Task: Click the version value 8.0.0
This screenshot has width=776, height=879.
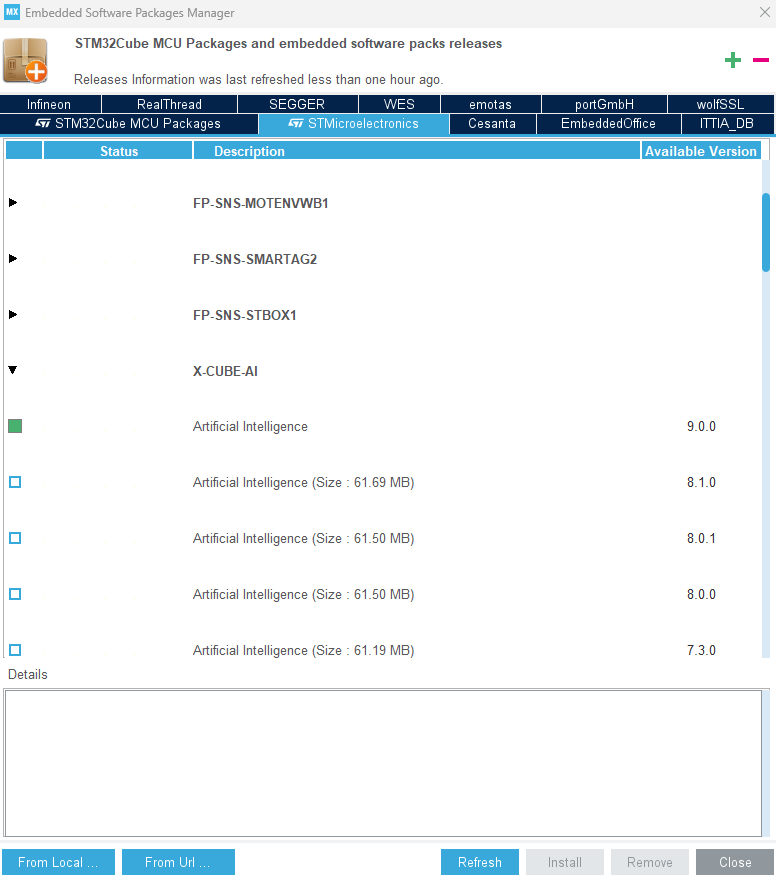Action: click(701, 594)
